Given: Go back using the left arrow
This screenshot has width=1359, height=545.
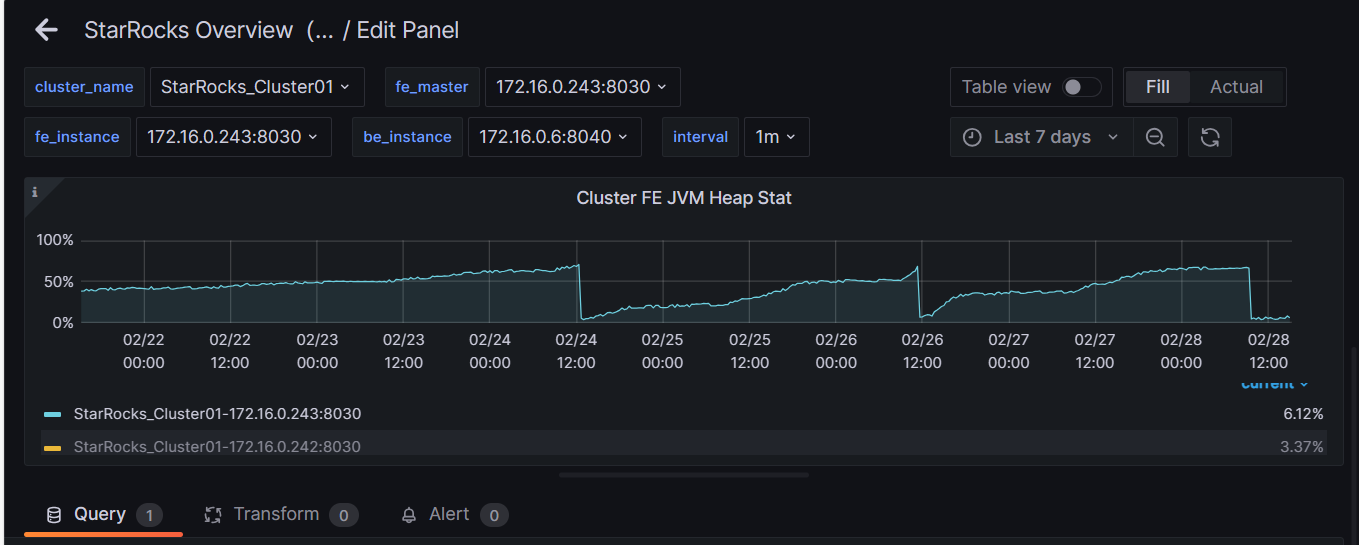Looking at the screenshot, I should click(47, 30).
